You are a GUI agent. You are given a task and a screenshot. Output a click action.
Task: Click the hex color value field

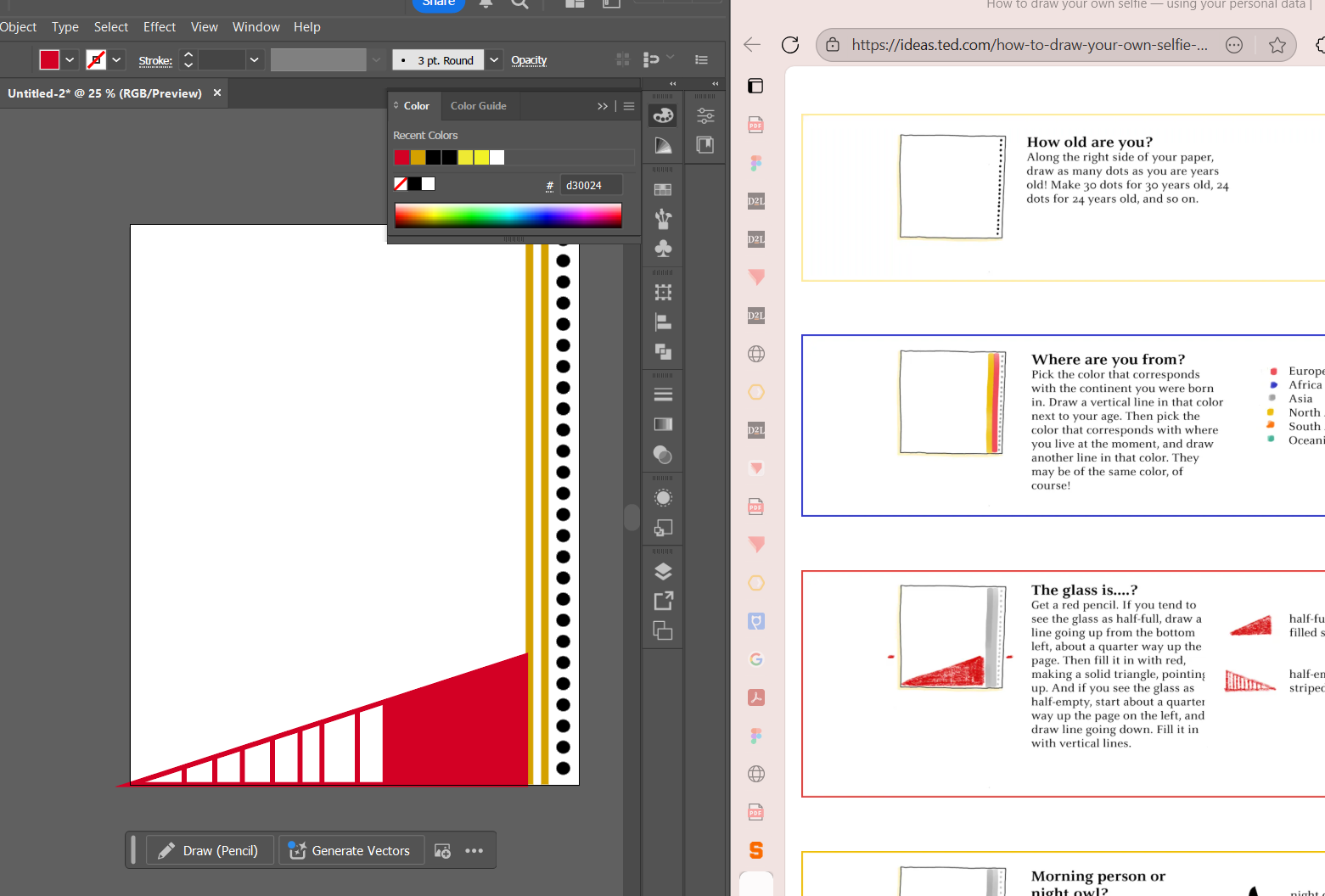(591, 185)
